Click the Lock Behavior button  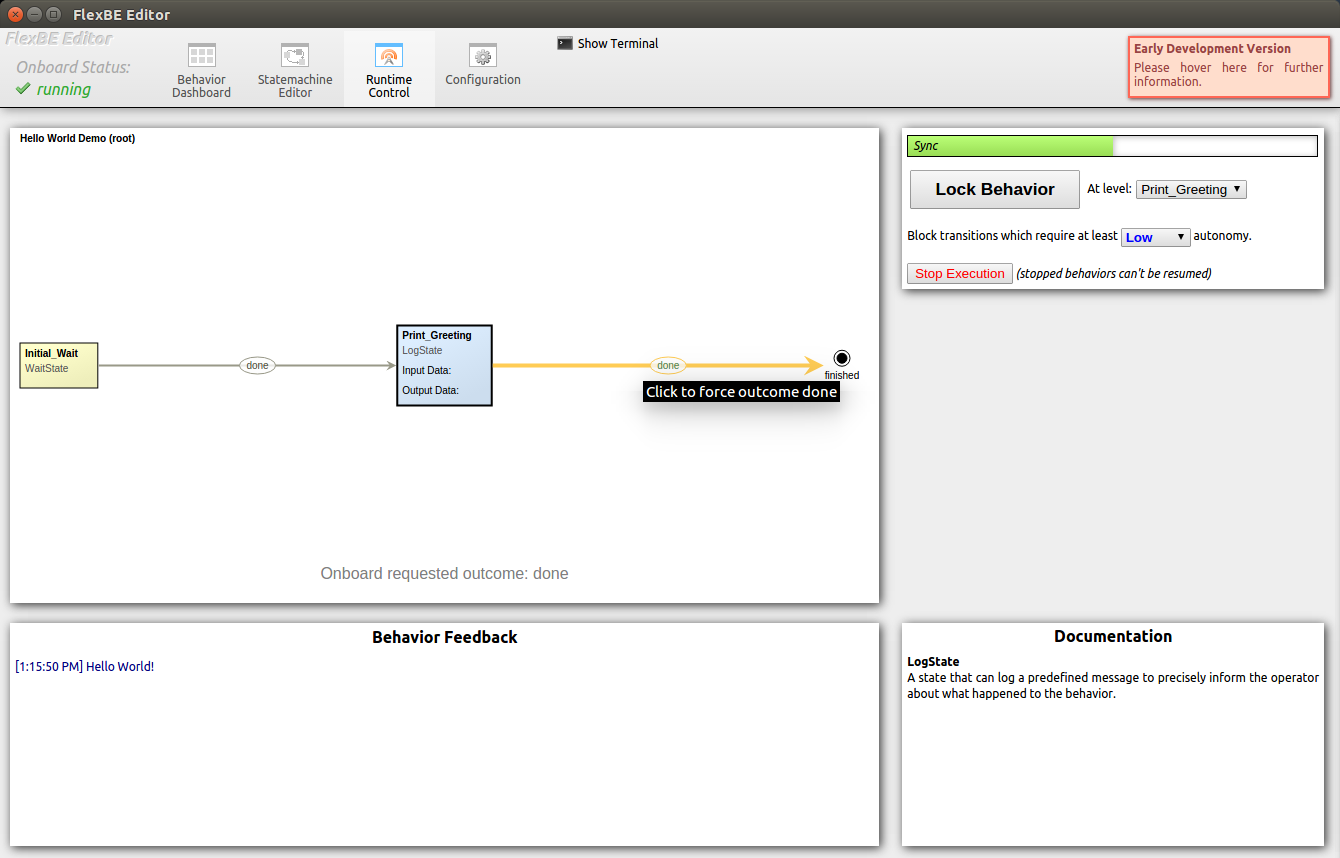click(x=995, y=189)
